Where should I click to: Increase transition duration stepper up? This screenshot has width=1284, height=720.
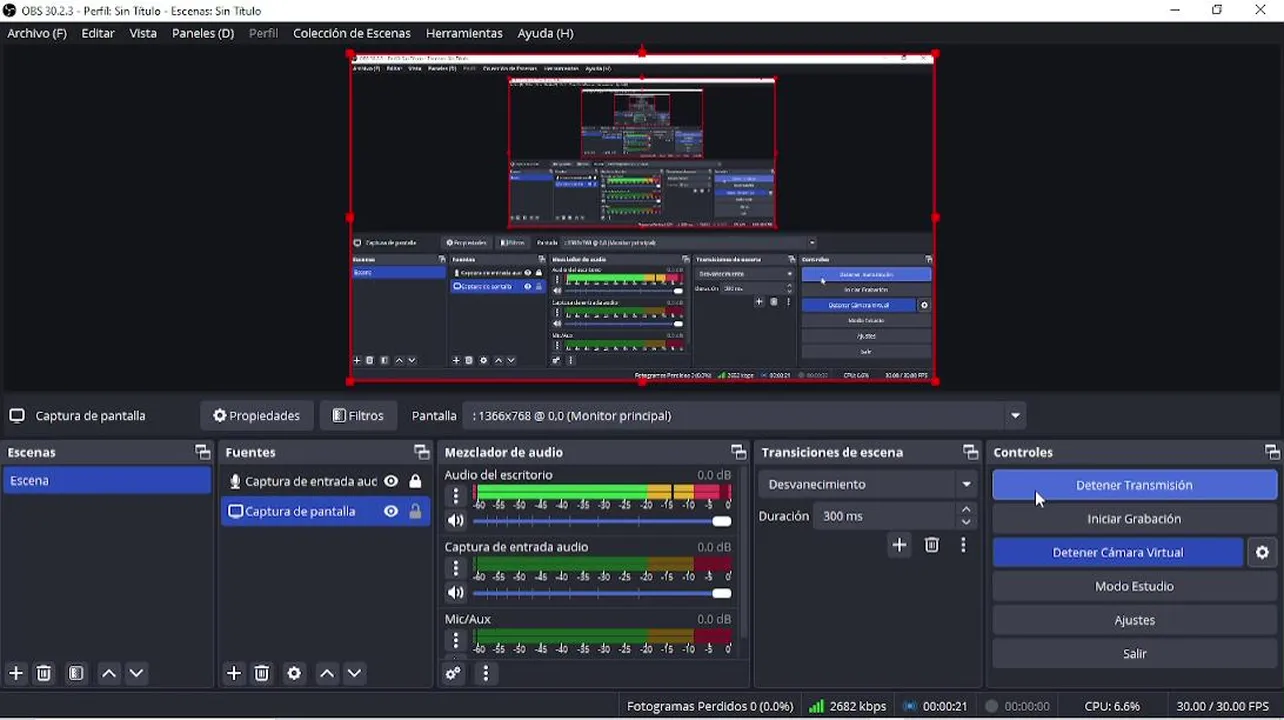966,510
